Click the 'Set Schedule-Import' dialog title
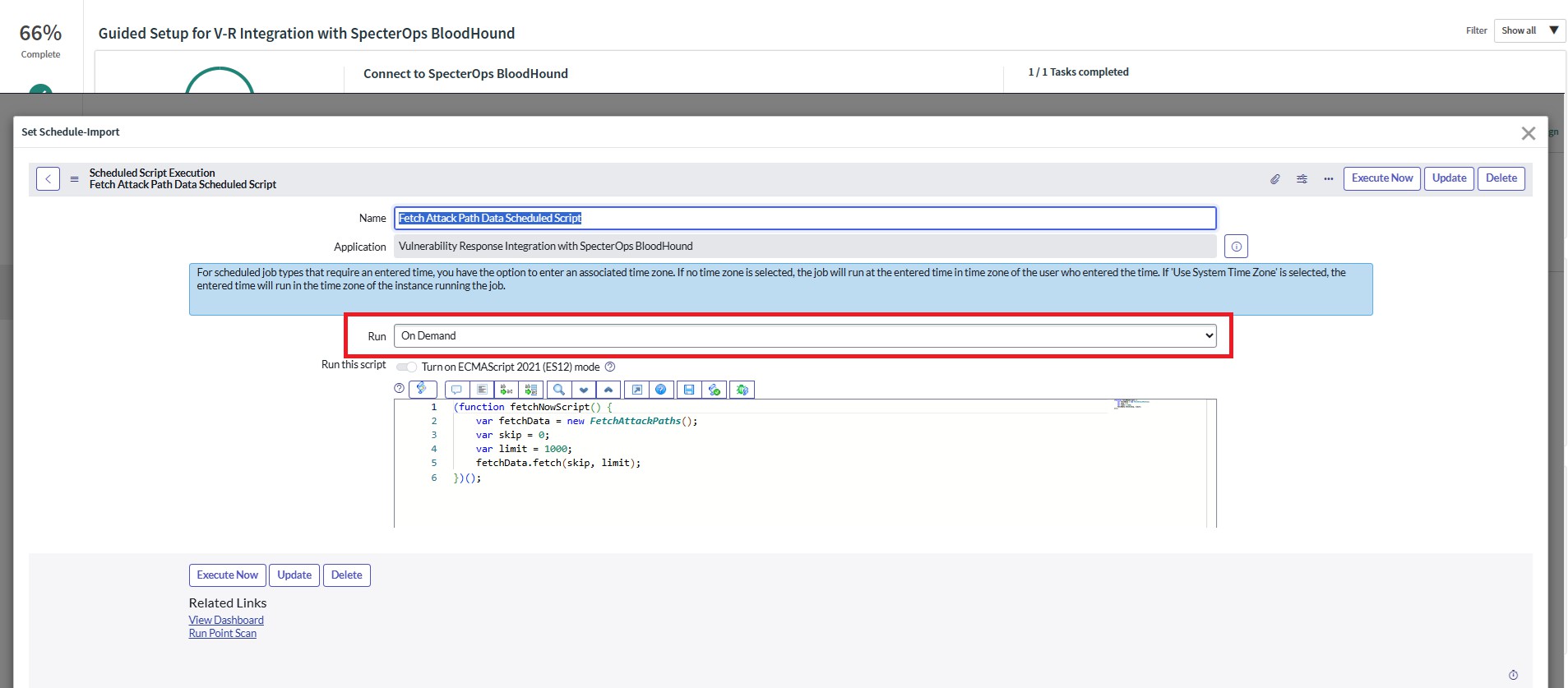Image resolution: width=1568 pixels, height=688 pixels. coord(71,132)
